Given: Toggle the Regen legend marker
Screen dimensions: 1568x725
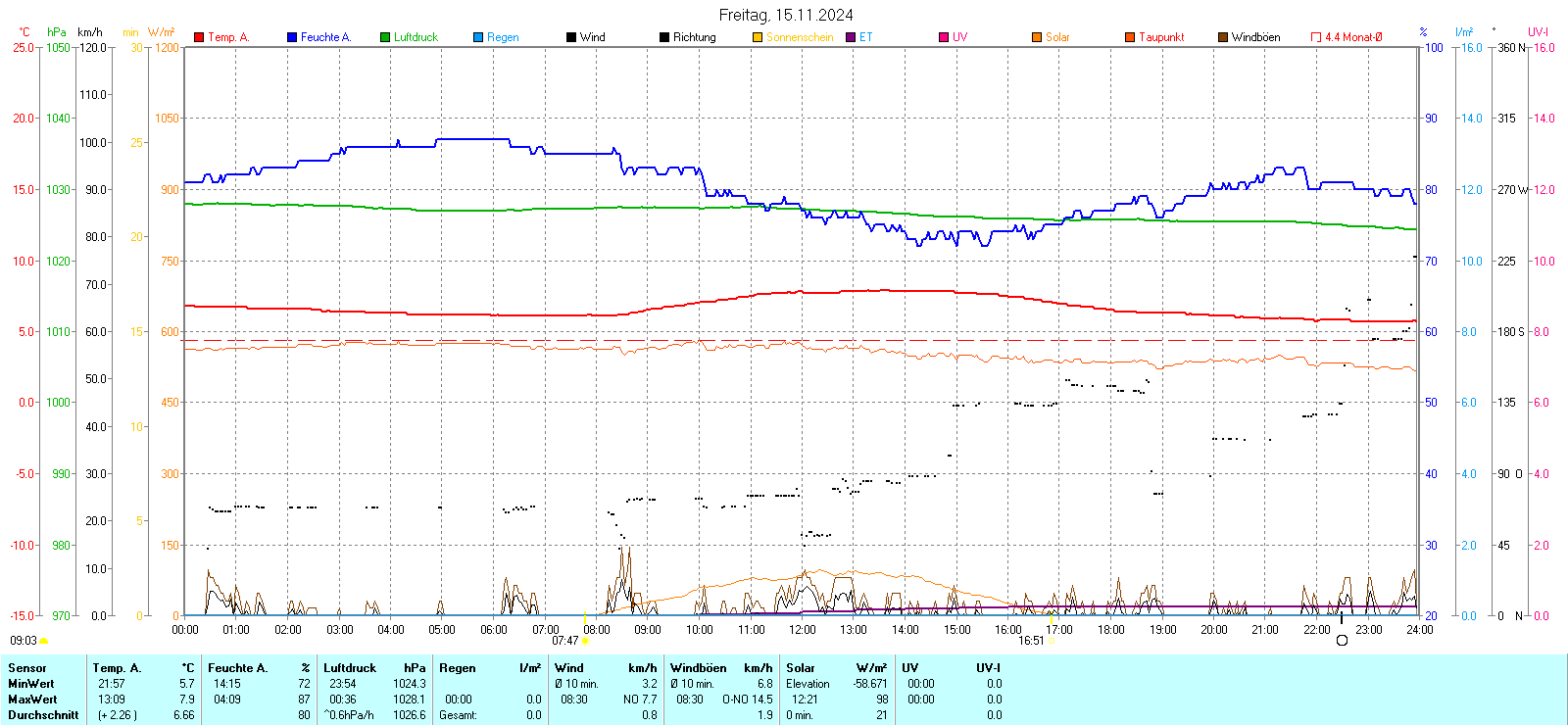Looking at the screenshot, I should [478, 37].
